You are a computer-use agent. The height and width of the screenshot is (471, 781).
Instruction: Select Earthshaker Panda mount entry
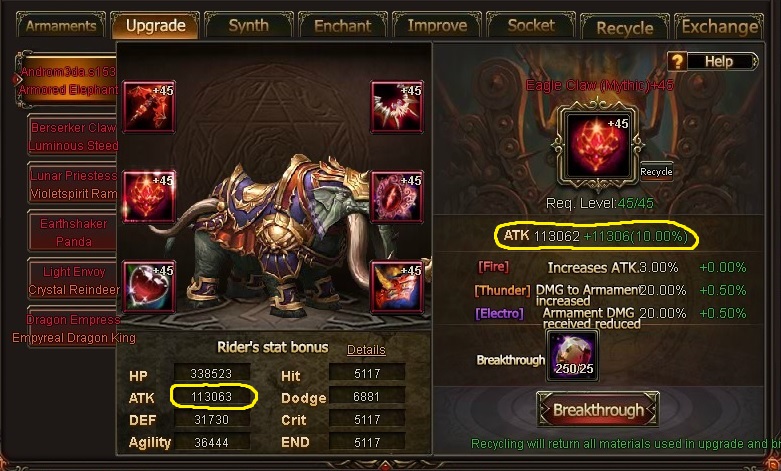click(73, 233)
